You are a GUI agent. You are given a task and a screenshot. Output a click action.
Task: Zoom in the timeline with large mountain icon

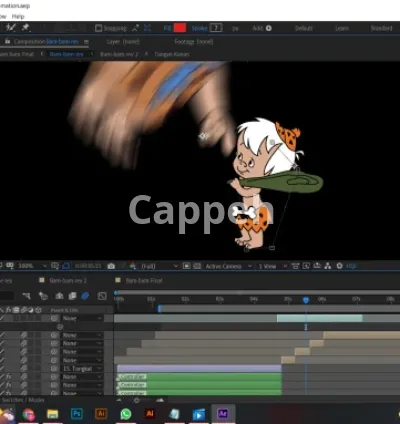[x=160, y=400]
